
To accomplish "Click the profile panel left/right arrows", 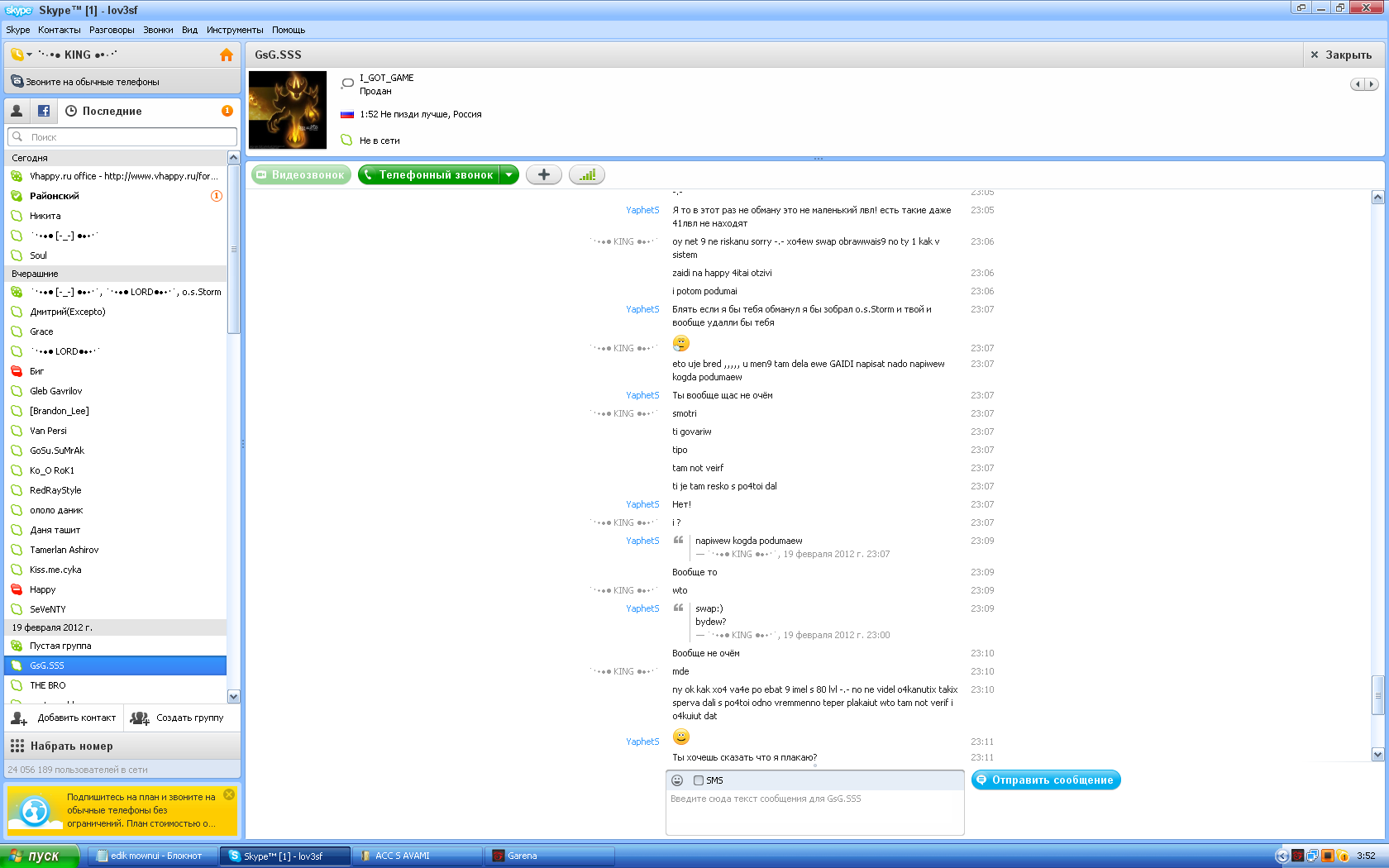I will [x=1364, y=84].
